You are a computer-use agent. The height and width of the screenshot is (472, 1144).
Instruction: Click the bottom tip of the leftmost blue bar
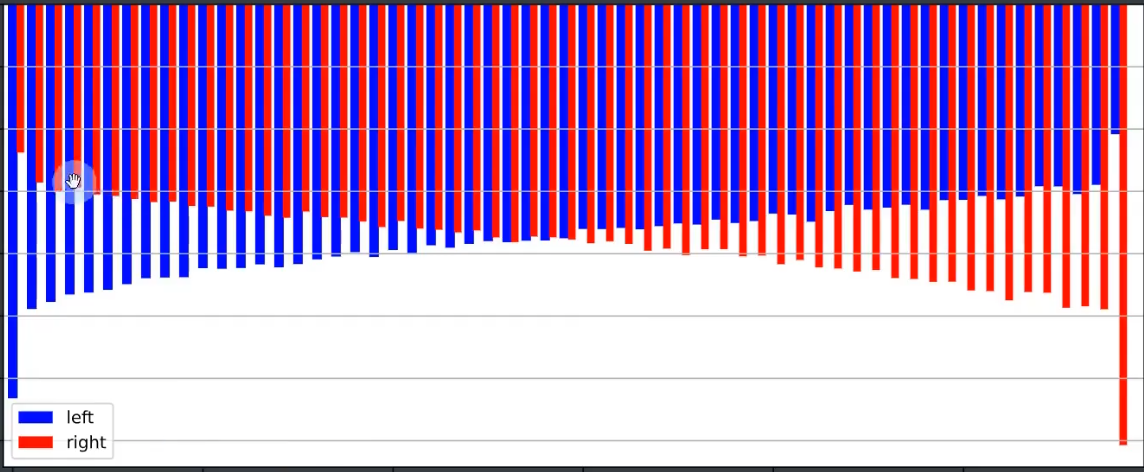click(x=12, y=396)
